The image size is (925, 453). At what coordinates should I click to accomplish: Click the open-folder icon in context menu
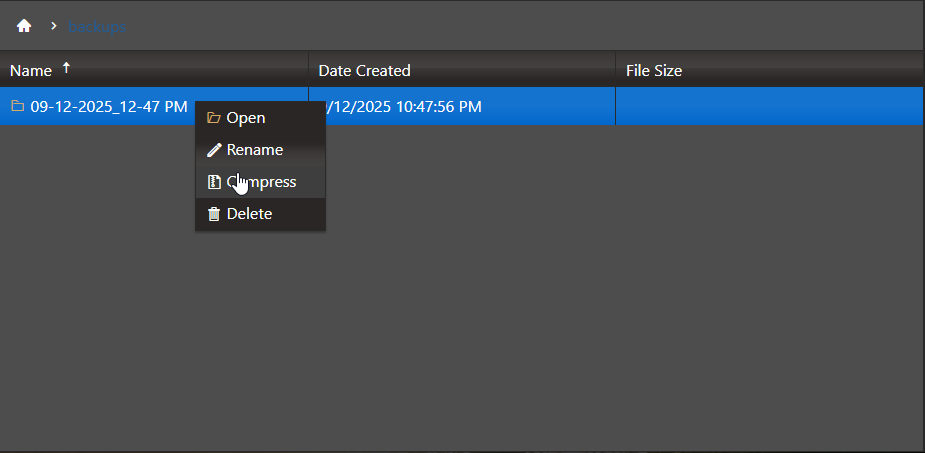point(214,118)
